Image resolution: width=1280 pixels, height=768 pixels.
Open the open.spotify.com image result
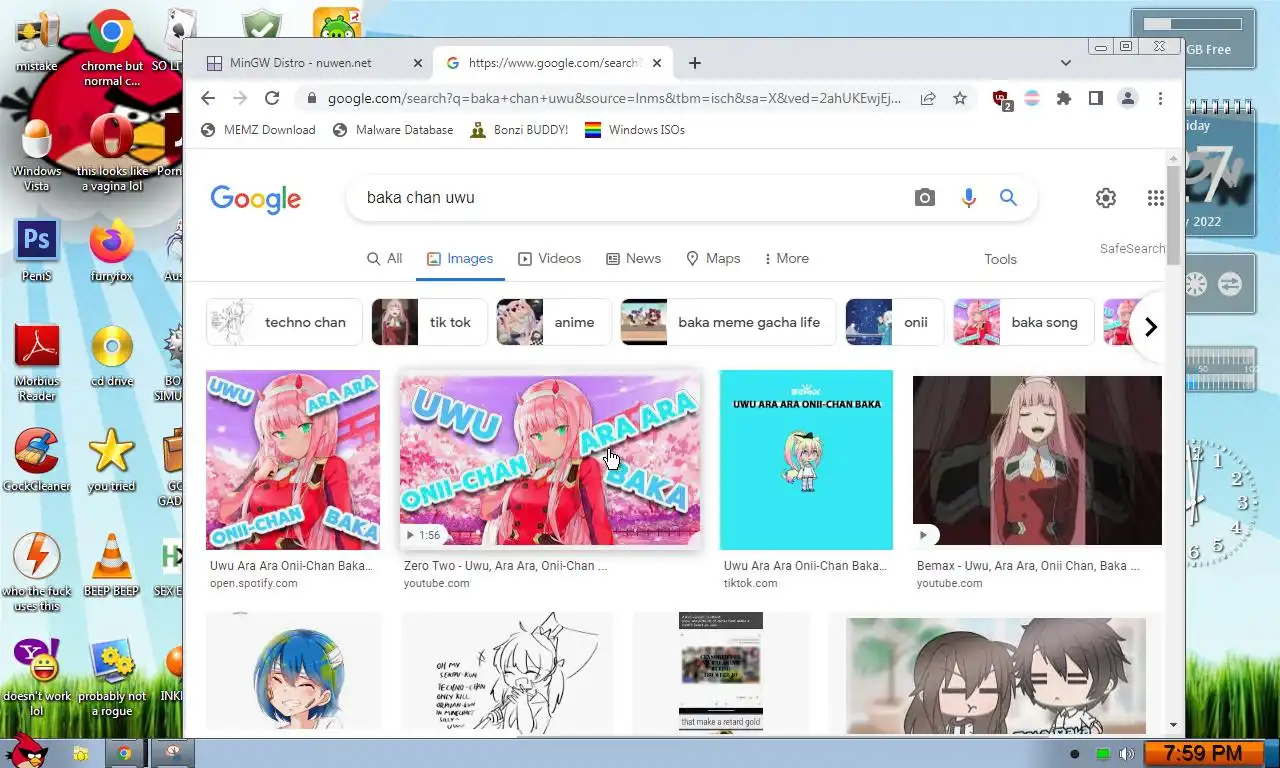[x=293, y=460]
